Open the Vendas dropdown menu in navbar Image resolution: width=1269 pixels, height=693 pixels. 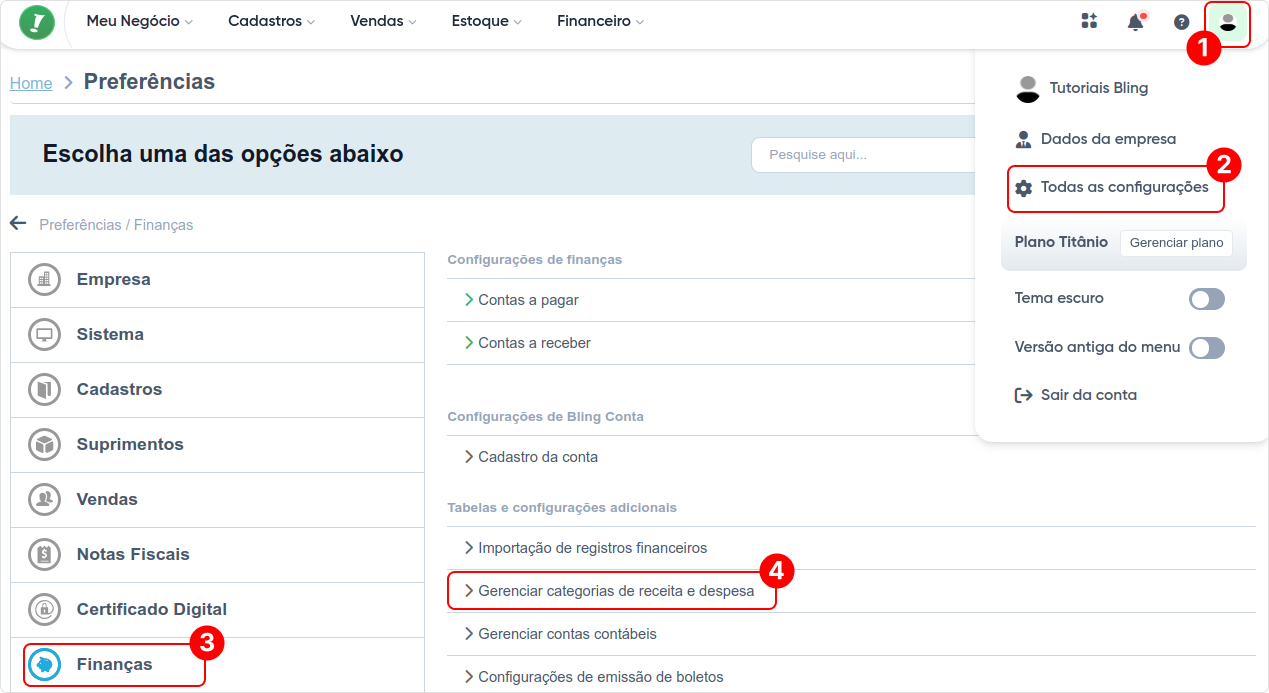coord(383,21)
